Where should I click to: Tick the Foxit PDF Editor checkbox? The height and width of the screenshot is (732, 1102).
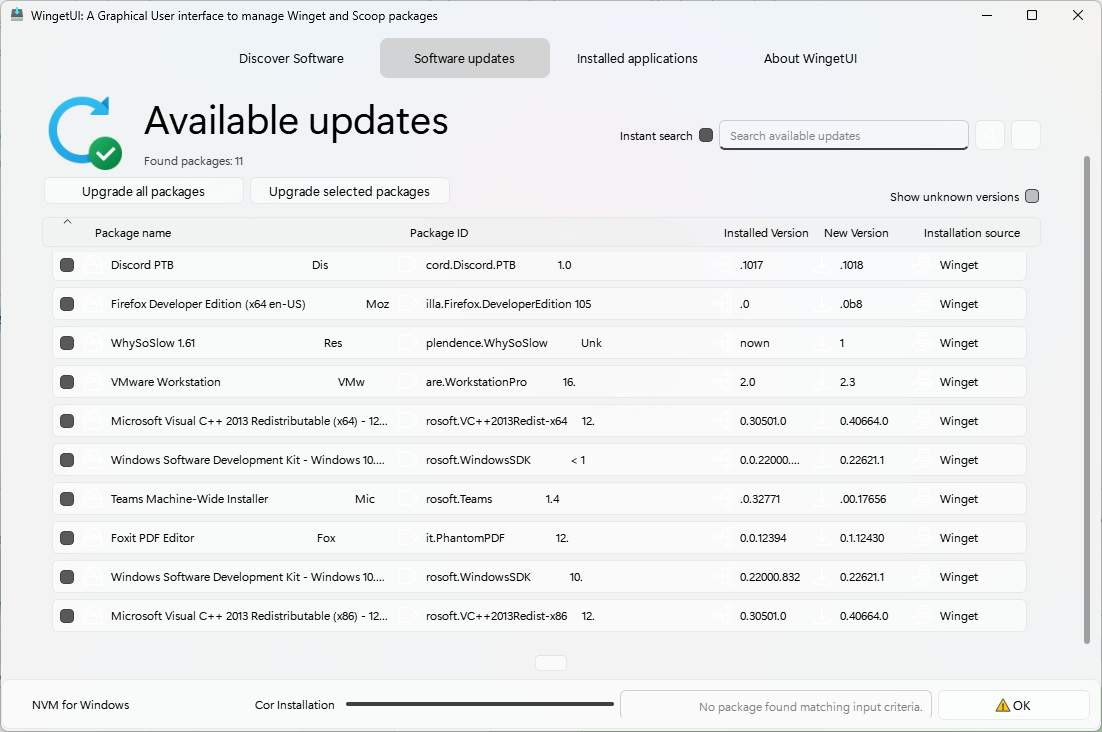coord(67,538)
